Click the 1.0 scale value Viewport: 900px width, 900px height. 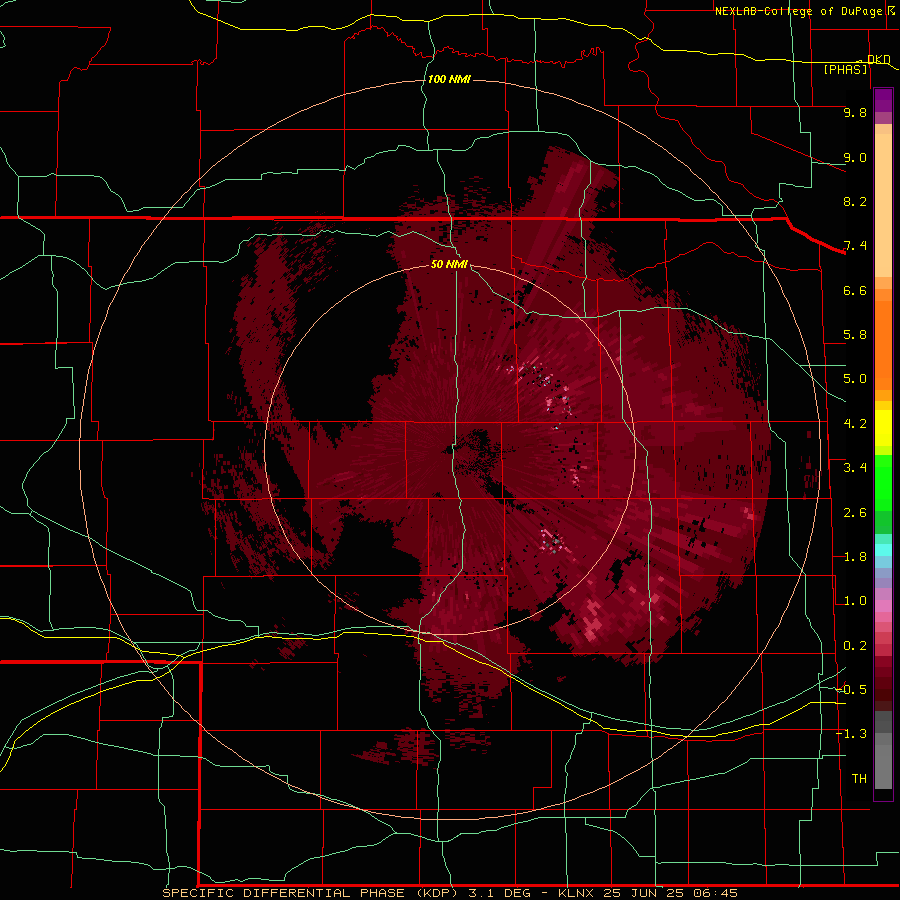tap(855, 601)
